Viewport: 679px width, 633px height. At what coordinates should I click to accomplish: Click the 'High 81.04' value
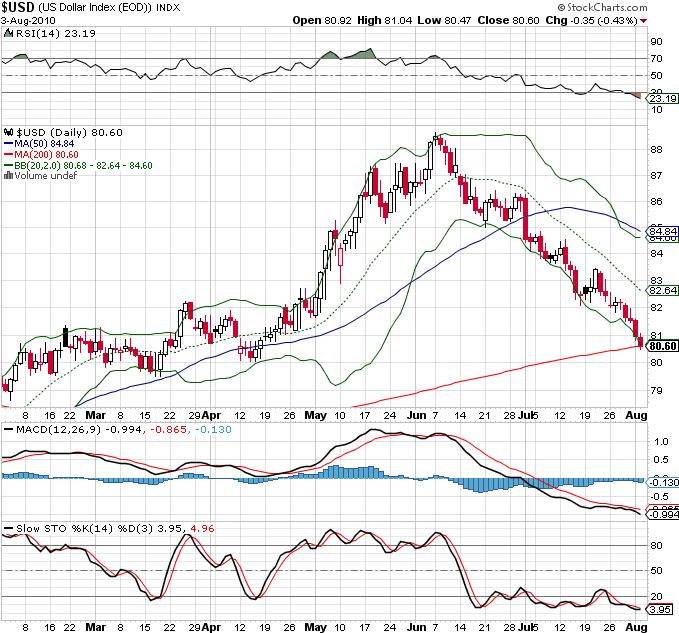click(385, 20)
